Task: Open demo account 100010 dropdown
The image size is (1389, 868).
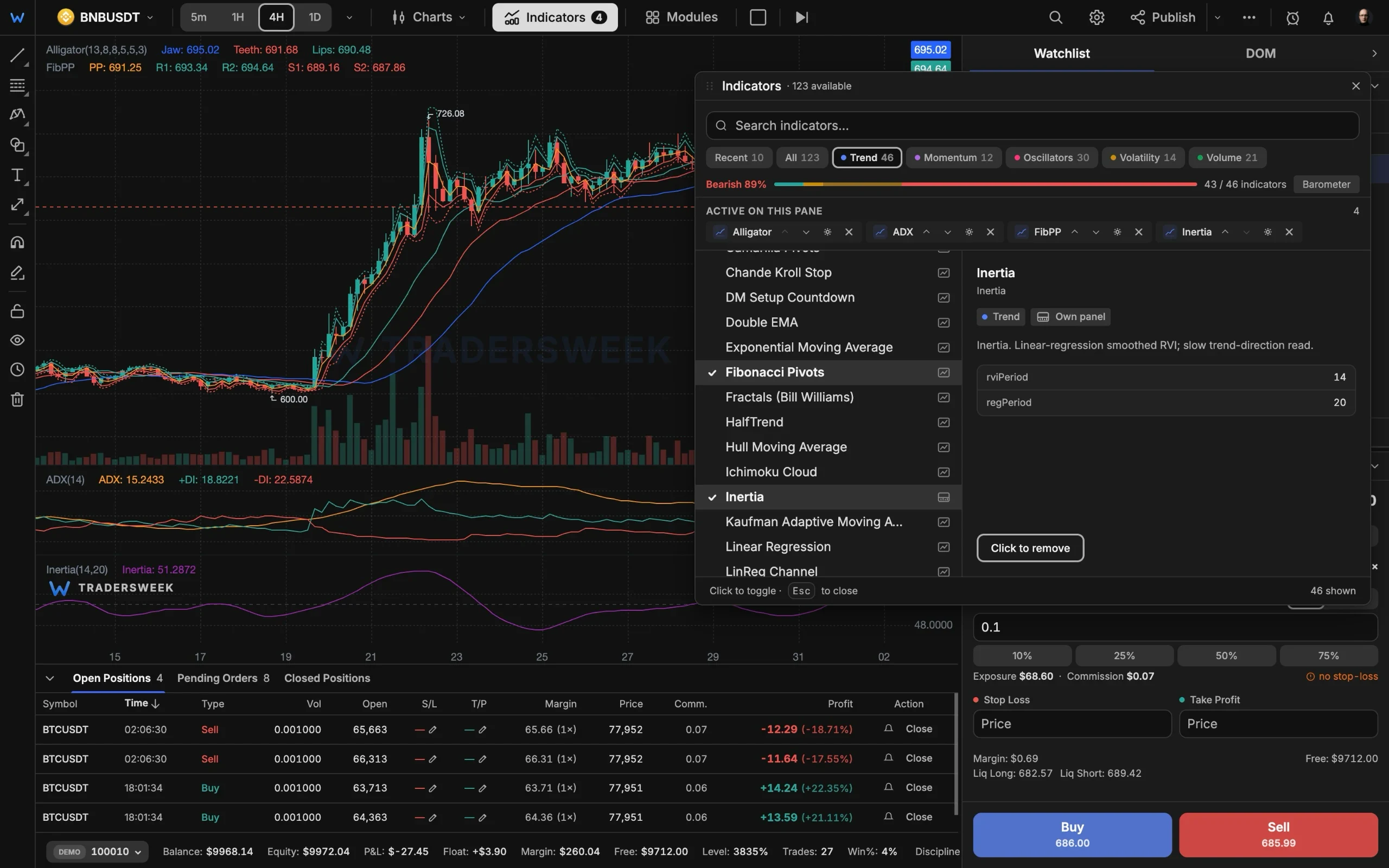Action: coord(98,851)
